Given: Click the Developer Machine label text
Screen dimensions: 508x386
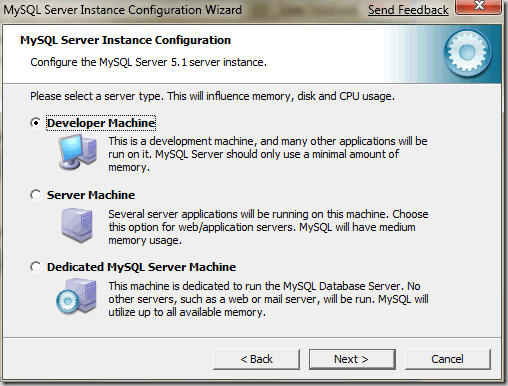Looking at the screenshot, I should (101, 123).
